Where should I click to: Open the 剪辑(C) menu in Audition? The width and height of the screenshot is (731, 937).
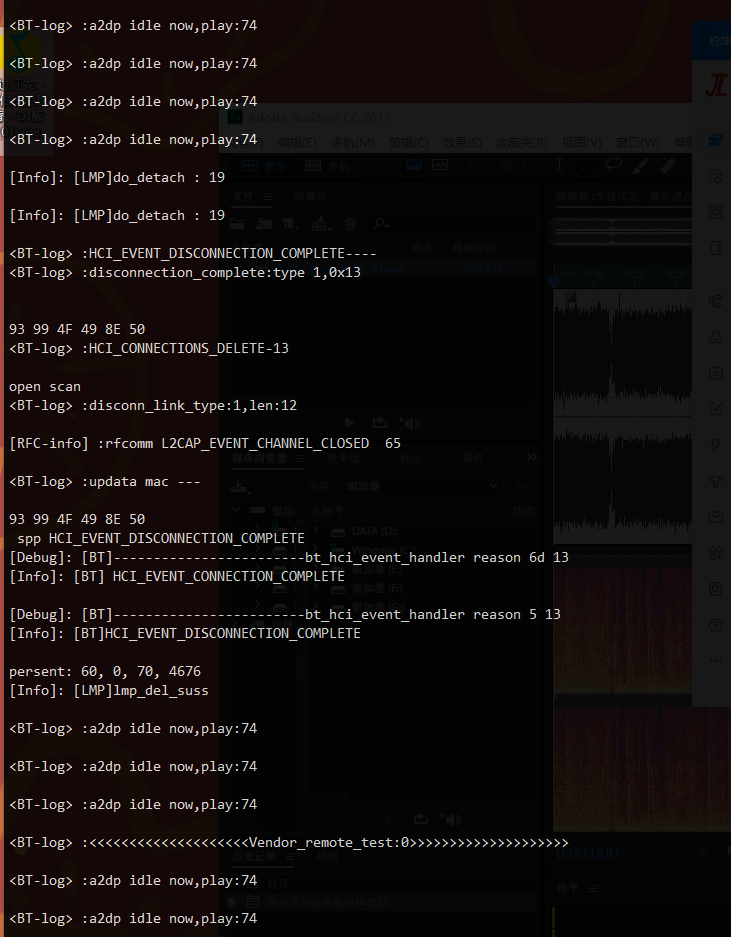pos(409,142)
